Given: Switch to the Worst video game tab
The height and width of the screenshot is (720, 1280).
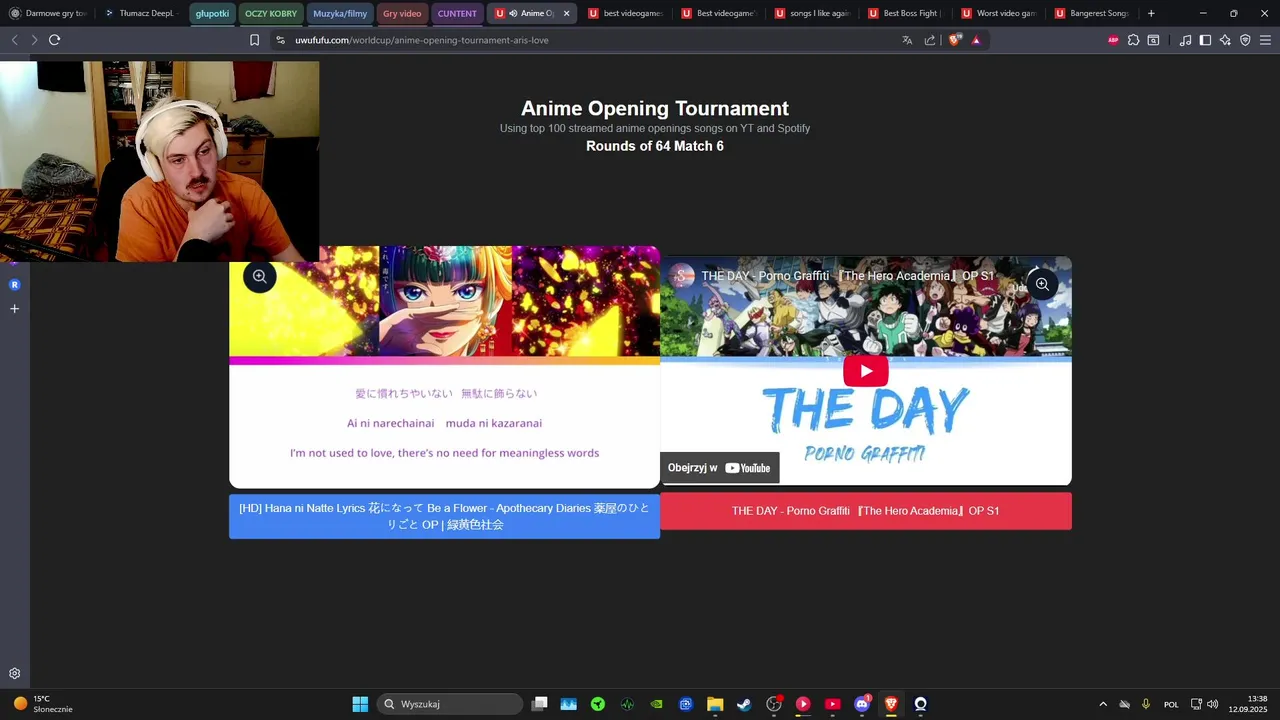Looking at the screenshot, I should 998,13.
